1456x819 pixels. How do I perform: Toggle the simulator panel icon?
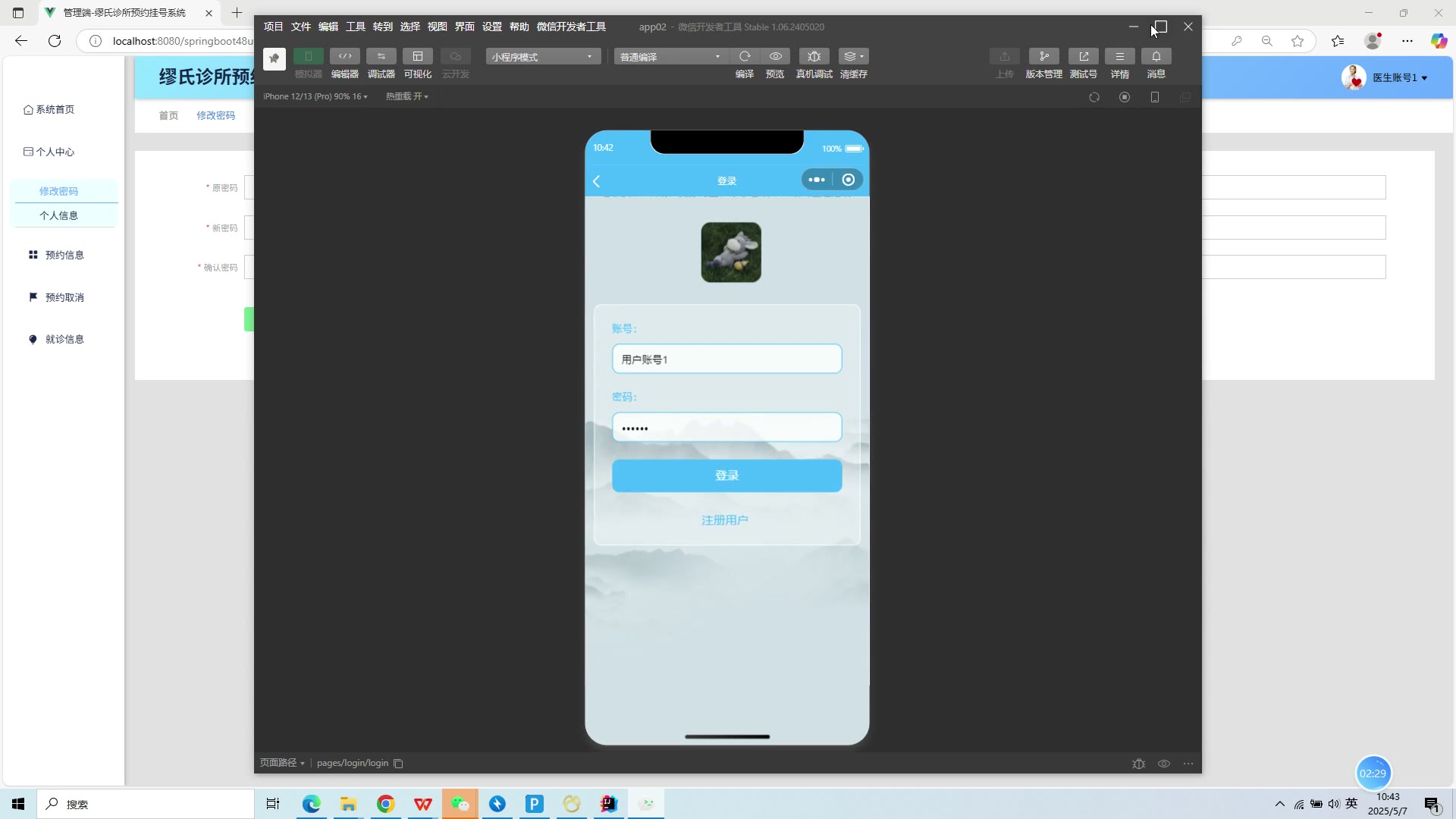click(x=308, y=57)
